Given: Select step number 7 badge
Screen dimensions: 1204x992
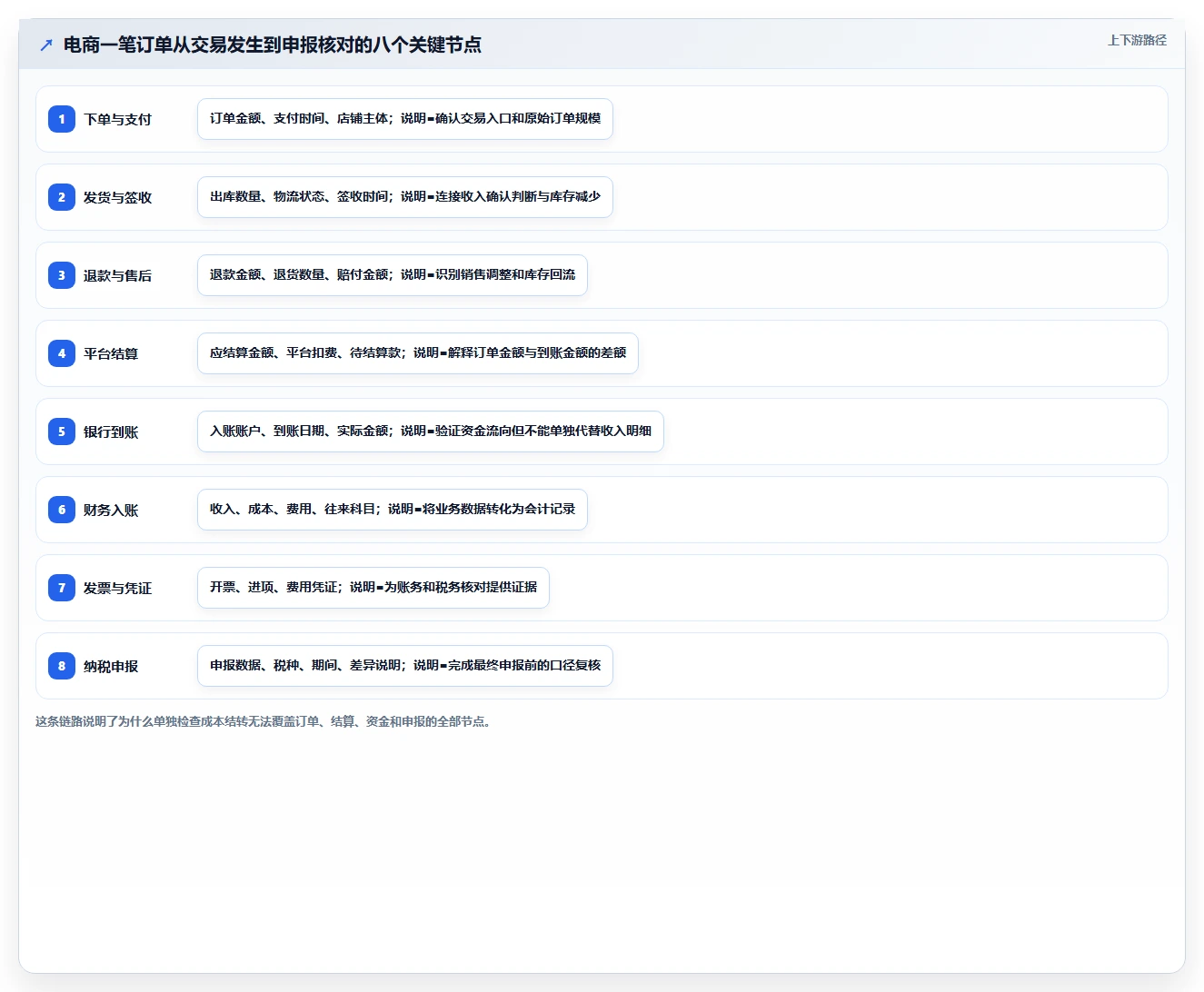Looking at the screenshot, I should pos(62,588).
